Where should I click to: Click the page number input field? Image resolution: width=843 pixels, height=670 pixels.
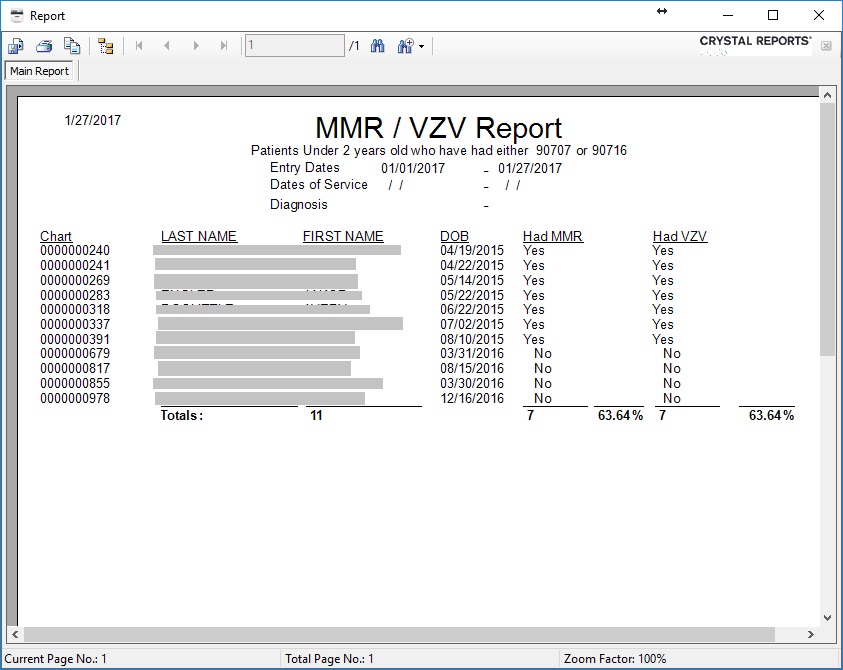(x=295, y=46)
